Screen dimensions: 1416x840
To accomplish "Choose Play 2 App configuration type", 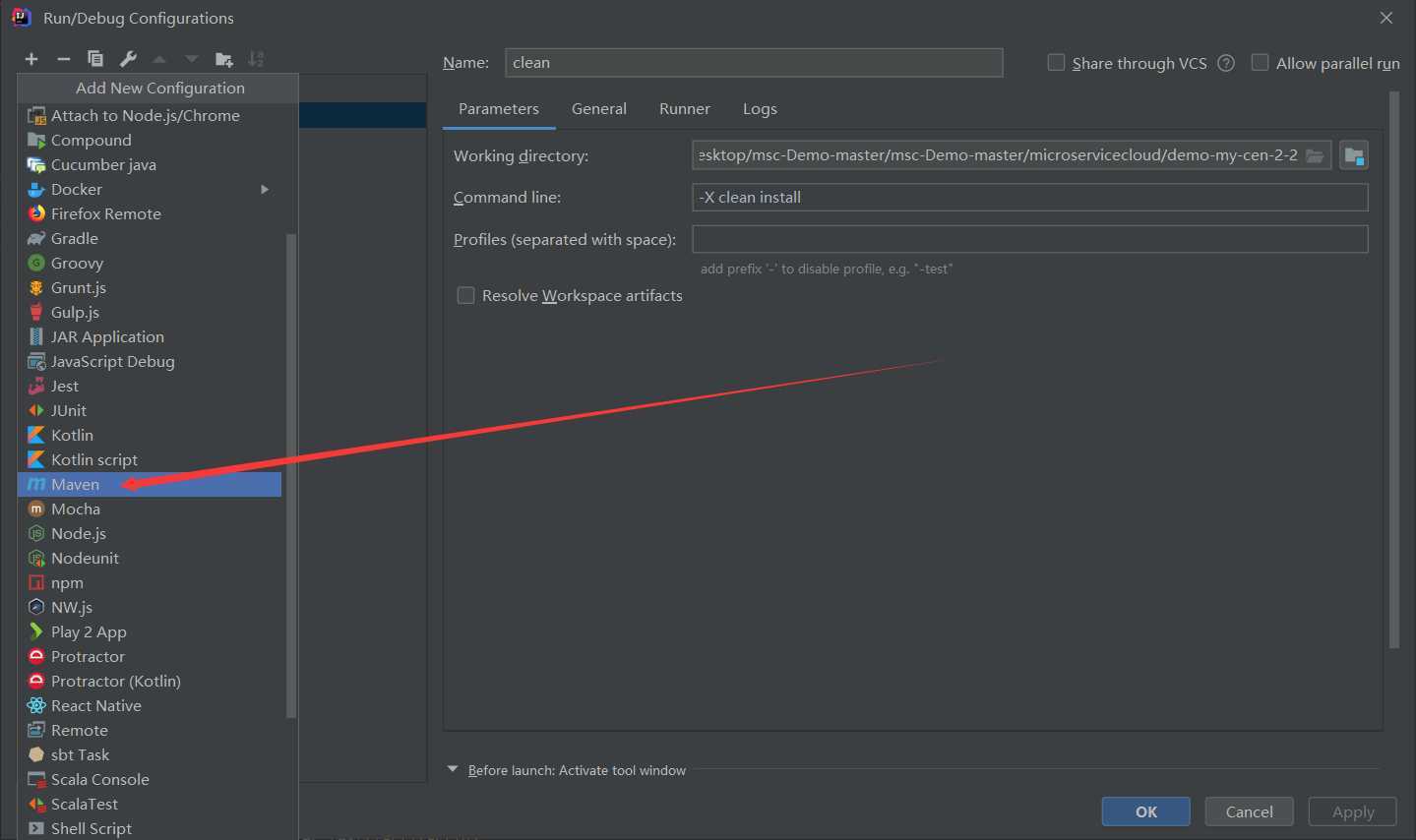I will tap(150, 631).
